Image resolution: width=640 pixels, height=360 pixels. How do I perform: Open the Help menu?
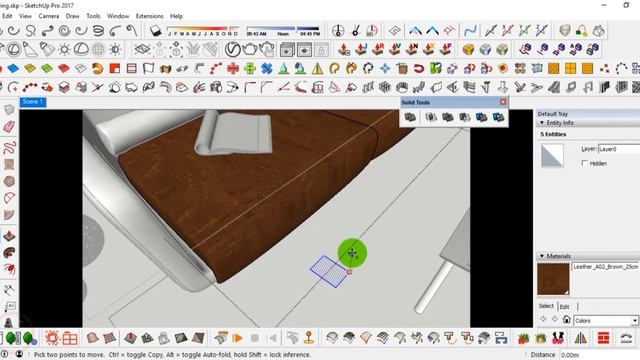coord(176,16)
